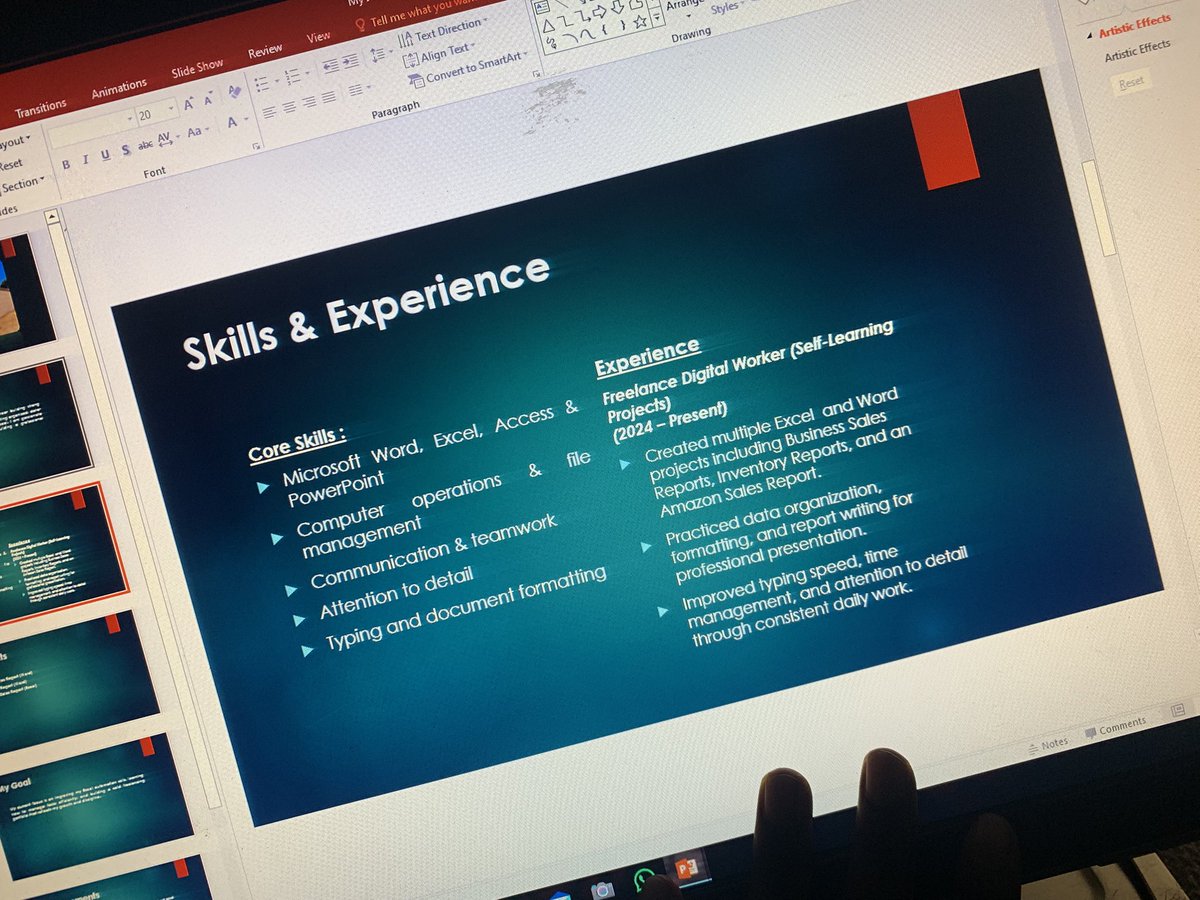Toggle italic formatting in Font group
The width and height of the screenshot is (1200, 900).
(85, 159)
